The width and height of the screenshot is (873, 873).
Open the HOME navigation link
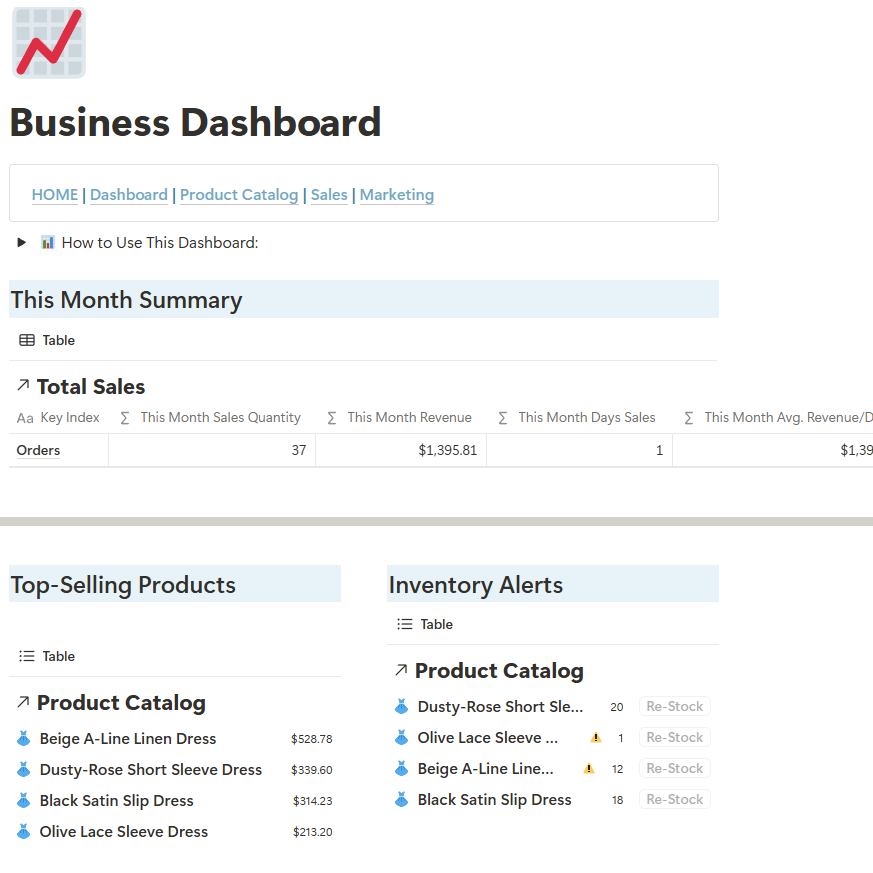54,195
